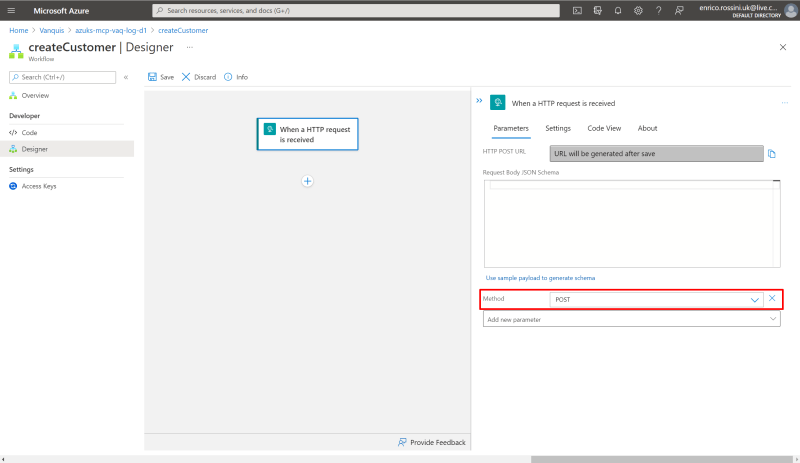800x463 pixels.
Task: Use sample payload to generate schema
Action: tap(540, 278)
